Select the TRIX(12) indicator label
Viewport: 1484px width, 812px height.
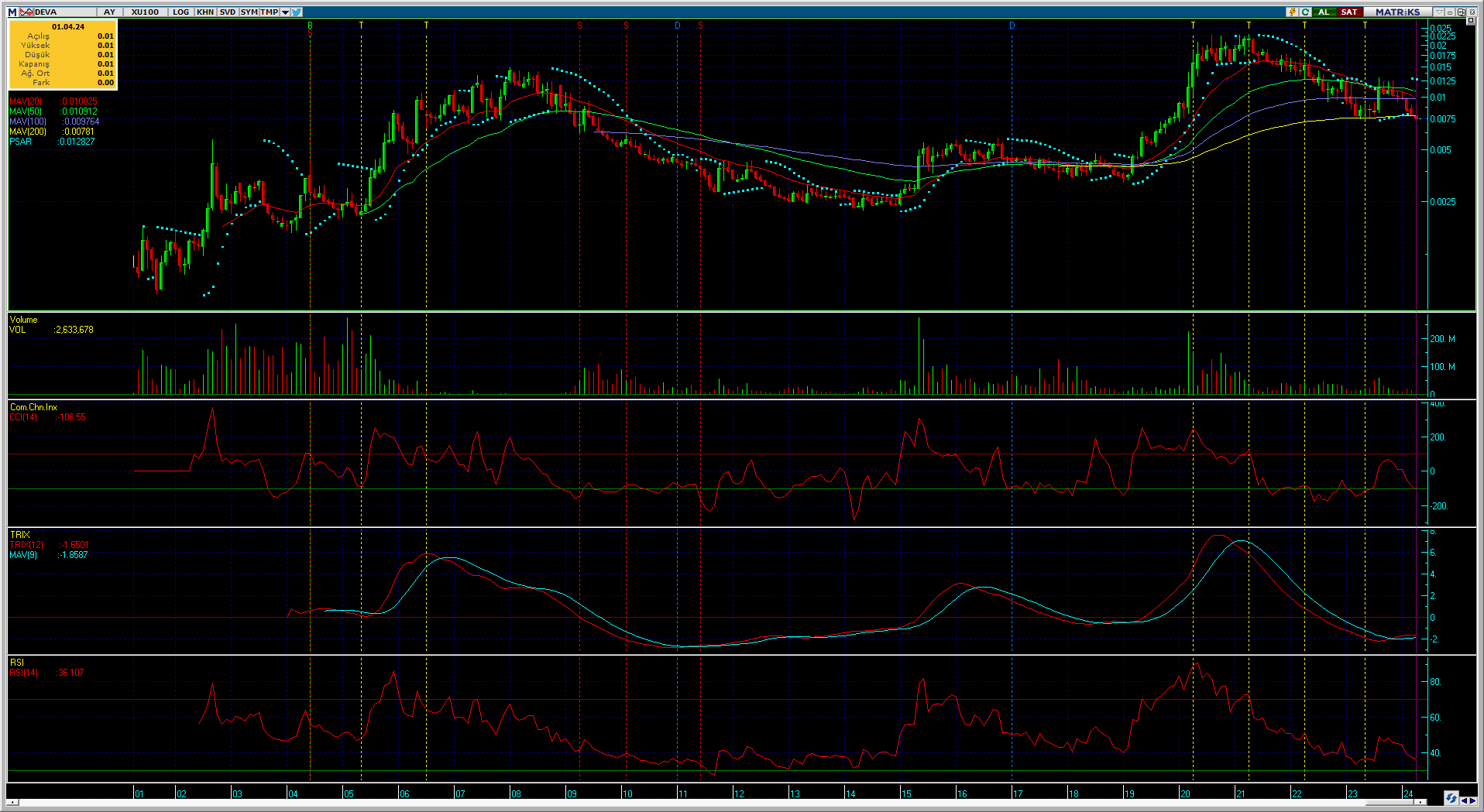point(26,545)
